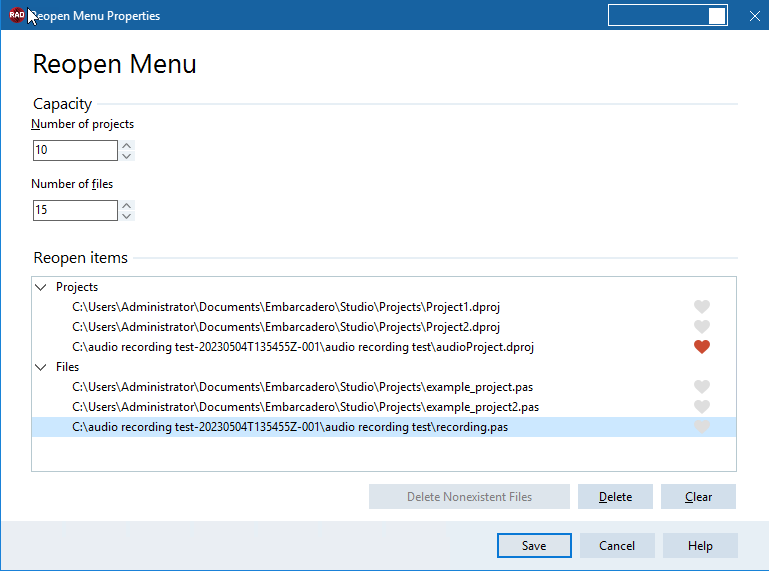The height and width of the screenshot is (571, 769).
Task: Favorite Project1.dproj with its heart icon
Action: [702, 307]
